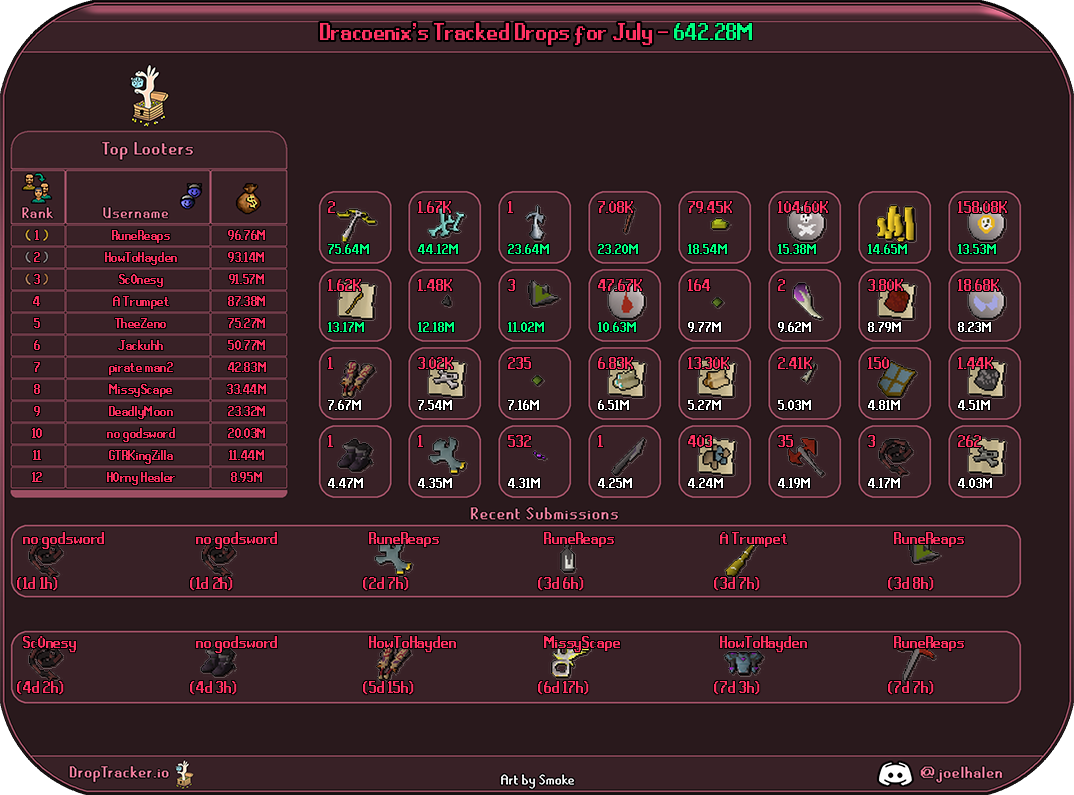Image resolution: width=1074 pixels, height=795 pixels.
Task: Click the dark whip tile worth 4.17M
Action: point(895,462)
